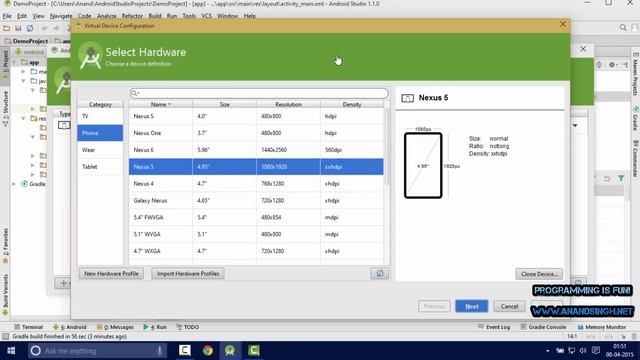Click the Ask me anything search box
Screen dimensions: 640x360
98,351
